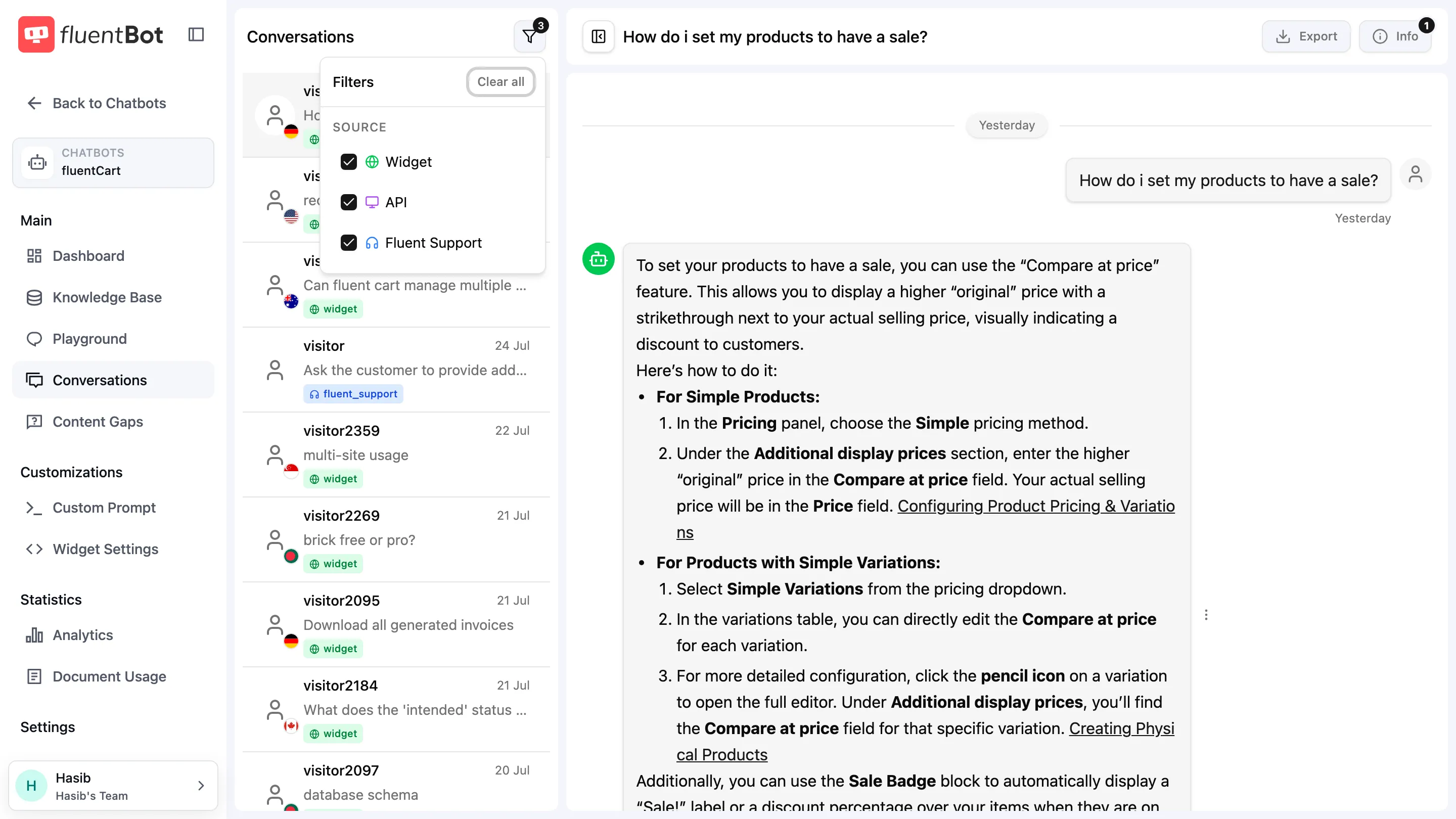Click the Content Gaps question icon
This screenshot has height=819, width=1456.
34,422
